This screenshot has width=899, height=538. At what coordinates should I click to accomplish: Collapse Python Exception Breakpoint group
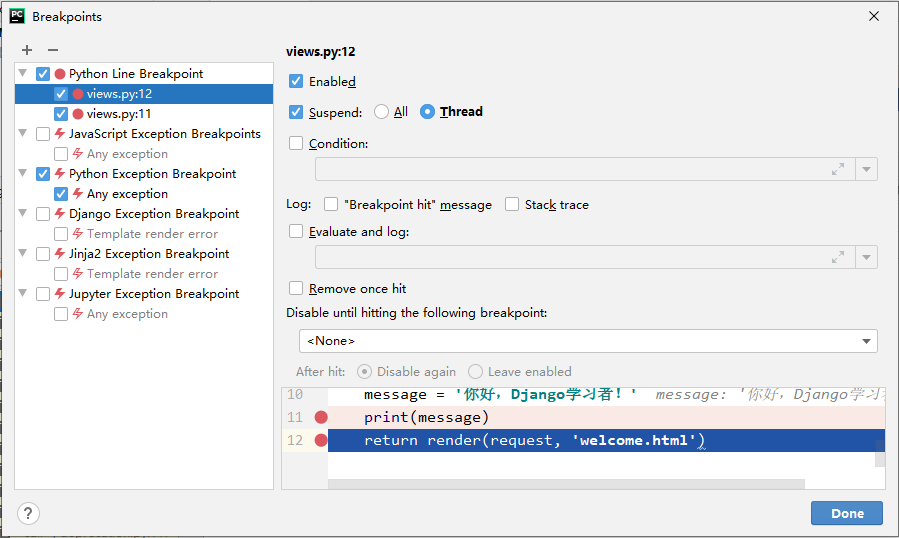(x=23, y=173)
